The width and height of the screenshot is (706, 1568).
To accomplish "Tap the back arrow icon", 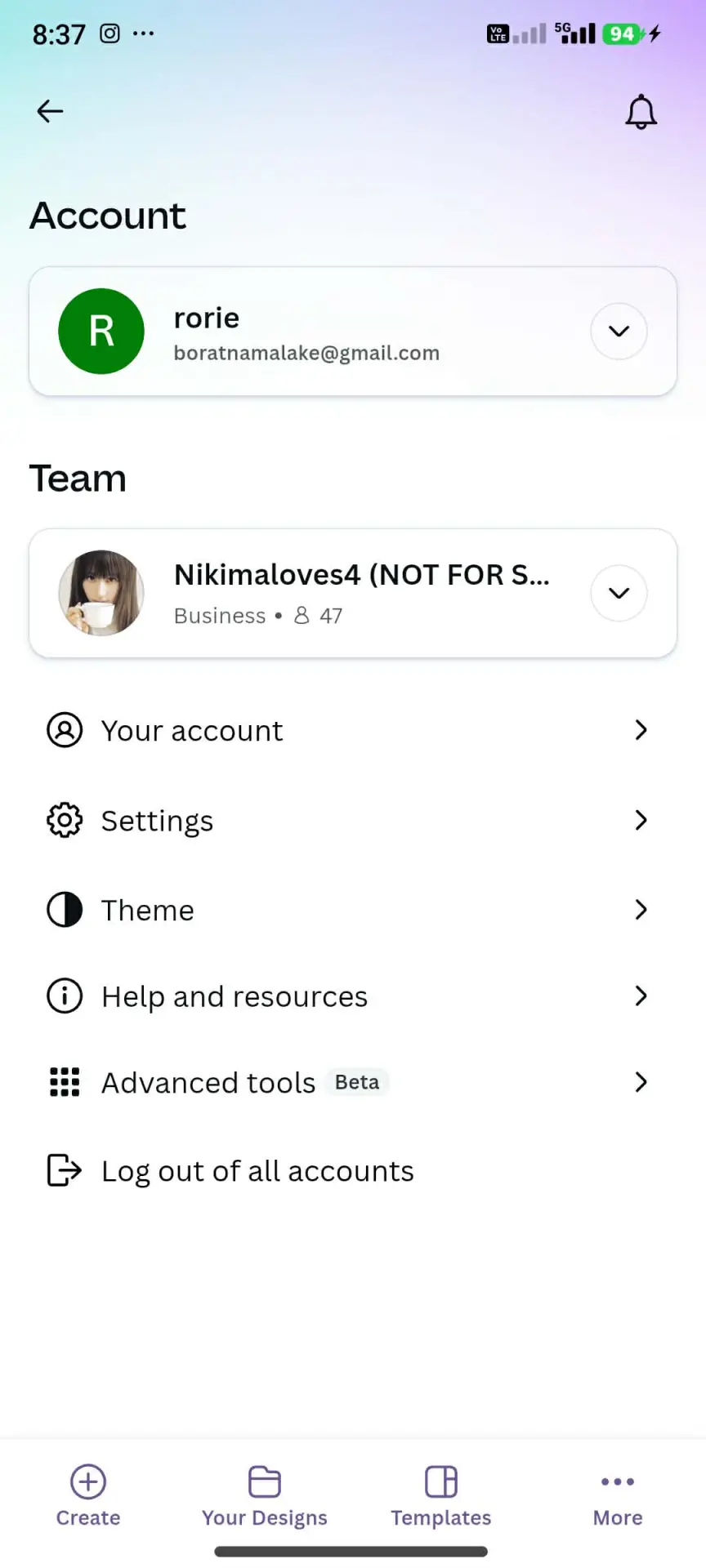I will pos(50,111).
